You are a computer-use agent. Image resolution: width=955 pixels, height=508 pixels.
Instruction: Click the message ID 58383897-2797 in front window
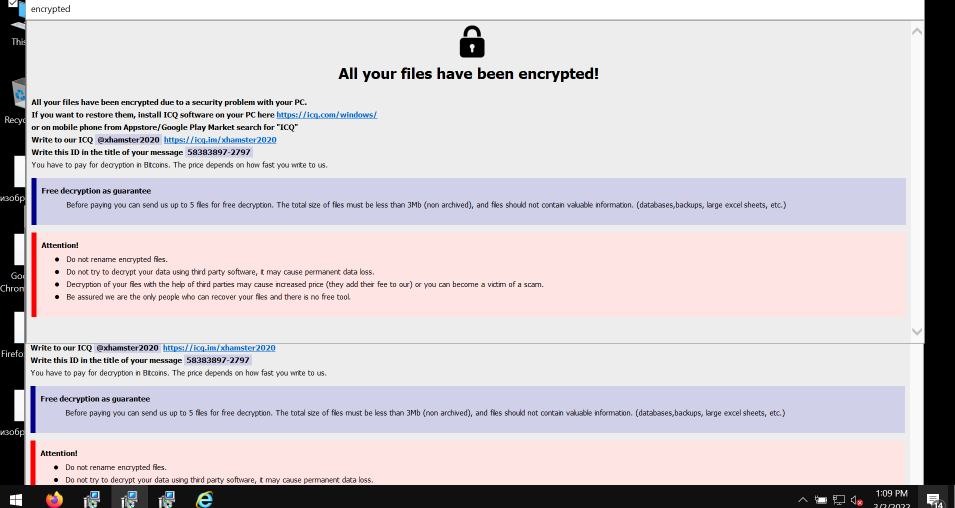coord(218,152)
